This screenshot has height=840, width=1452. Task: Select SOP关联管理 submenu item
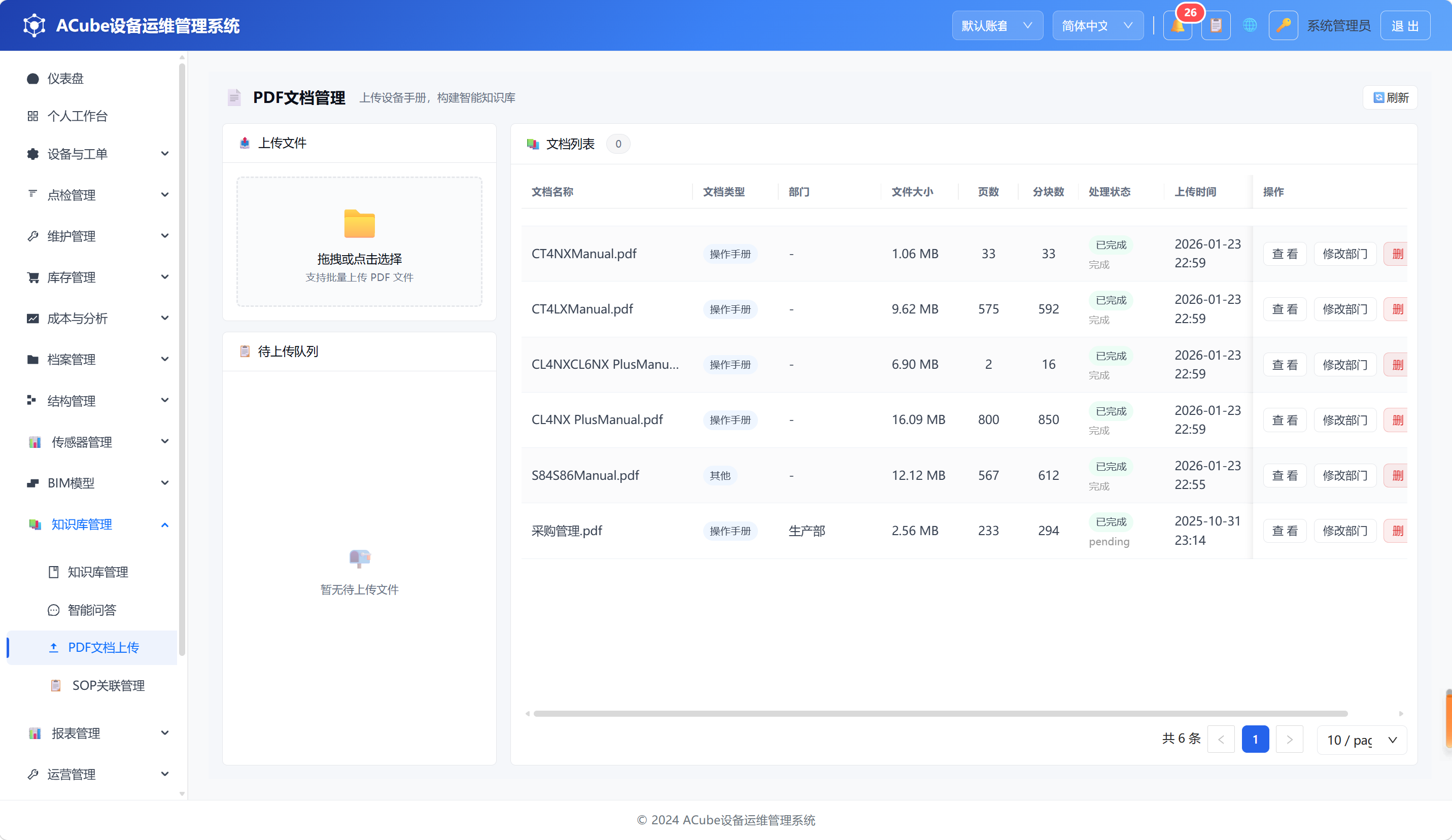pos(92,685)
